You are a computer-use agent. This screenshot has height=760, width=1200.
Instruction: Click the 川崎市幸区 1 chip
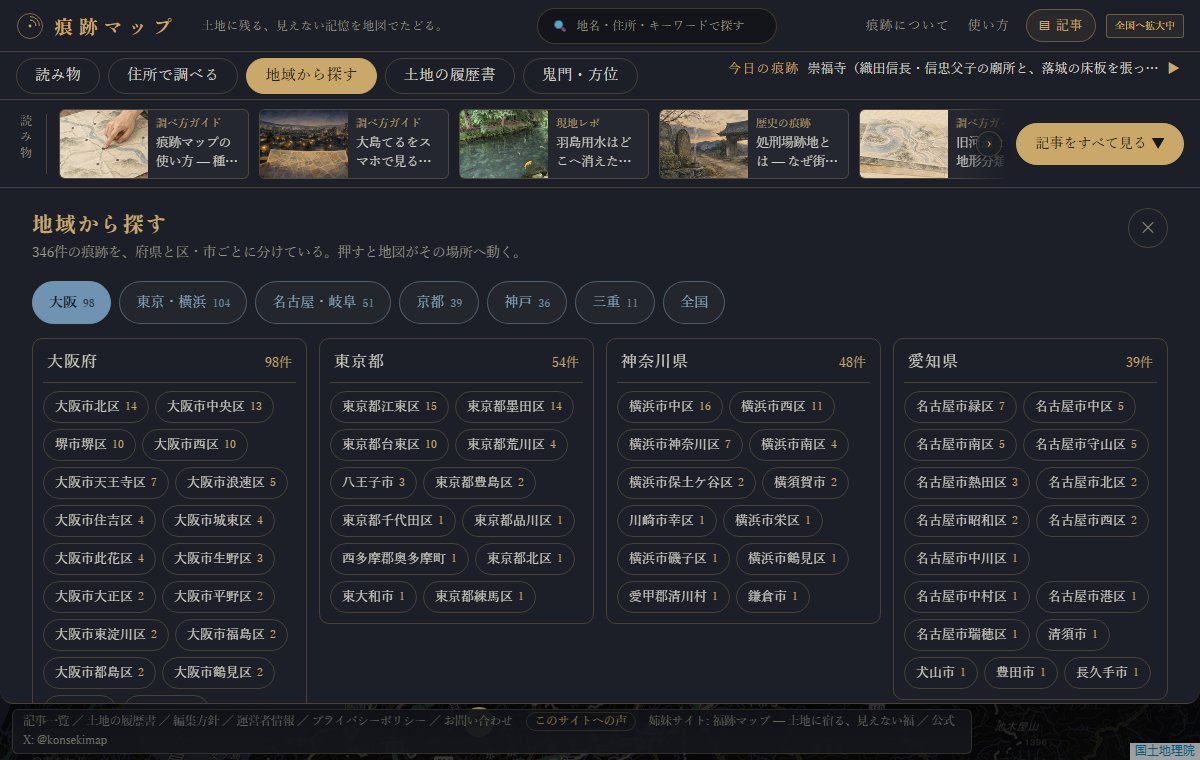click(667, 521)
